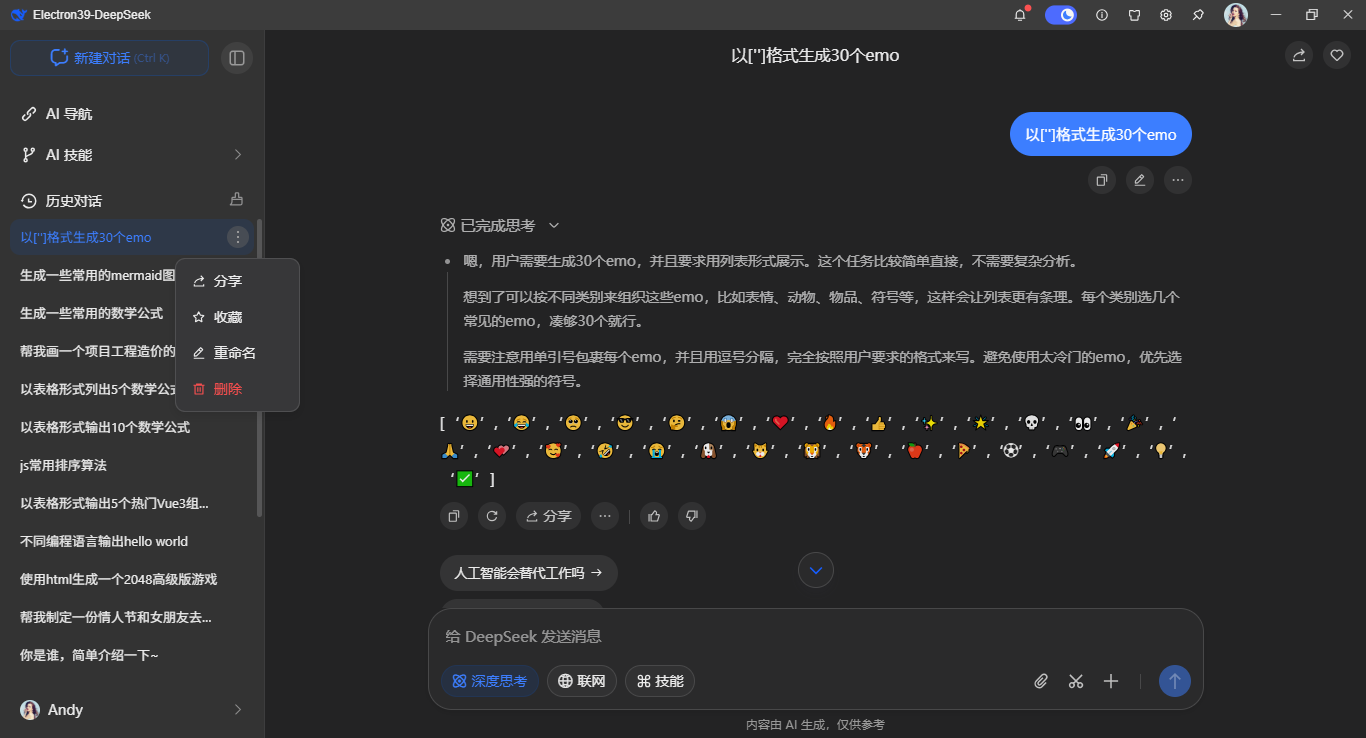
Task: Attach a file with the paperclip icon
Action: tap(1040, 681)
